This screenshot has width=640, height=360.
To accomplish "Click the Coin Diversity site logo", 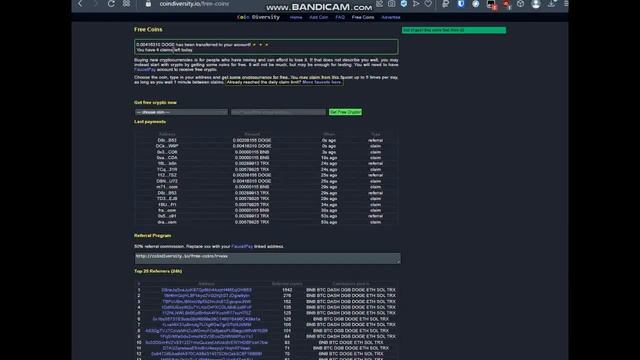I will (x=258, y=17).
